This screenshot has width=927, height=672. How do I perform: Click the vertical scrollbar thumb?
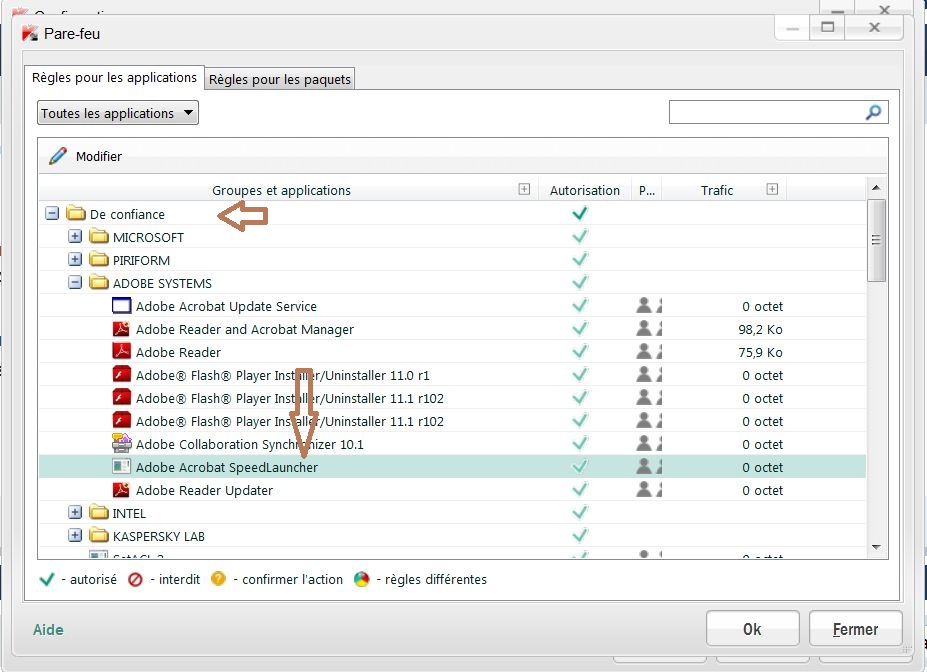tap(876, 240)
